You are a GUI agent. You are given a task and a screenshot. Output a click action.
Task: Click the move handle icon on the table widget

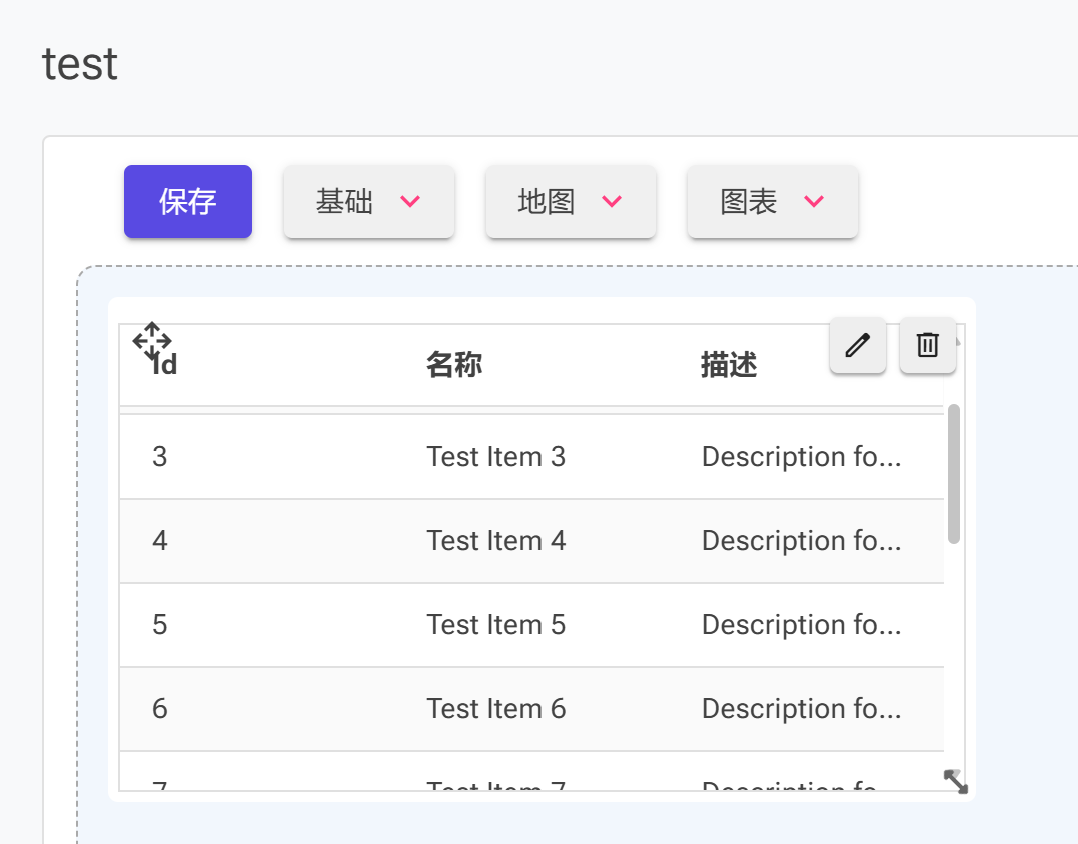pyautogui.click(x=152, y=341)
